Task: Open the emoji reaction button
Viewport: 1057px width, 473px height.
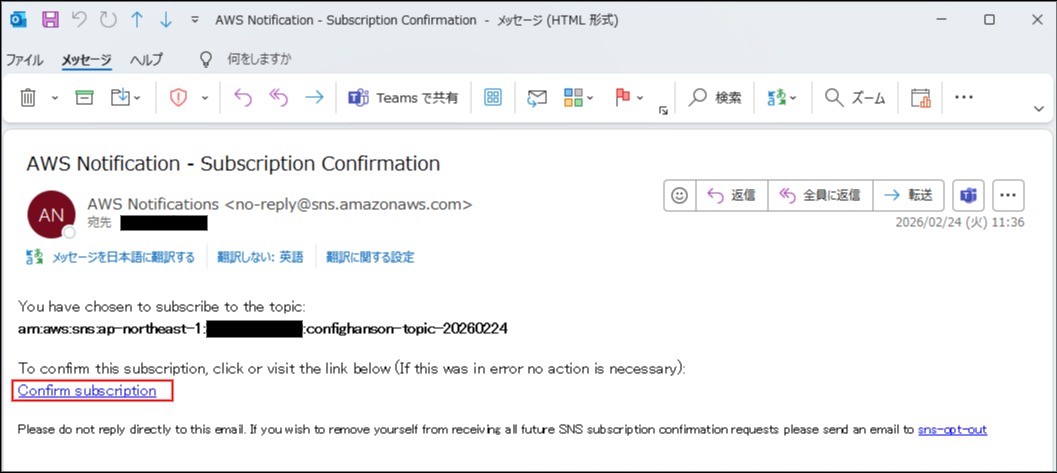Action: [x=680, y=195]
